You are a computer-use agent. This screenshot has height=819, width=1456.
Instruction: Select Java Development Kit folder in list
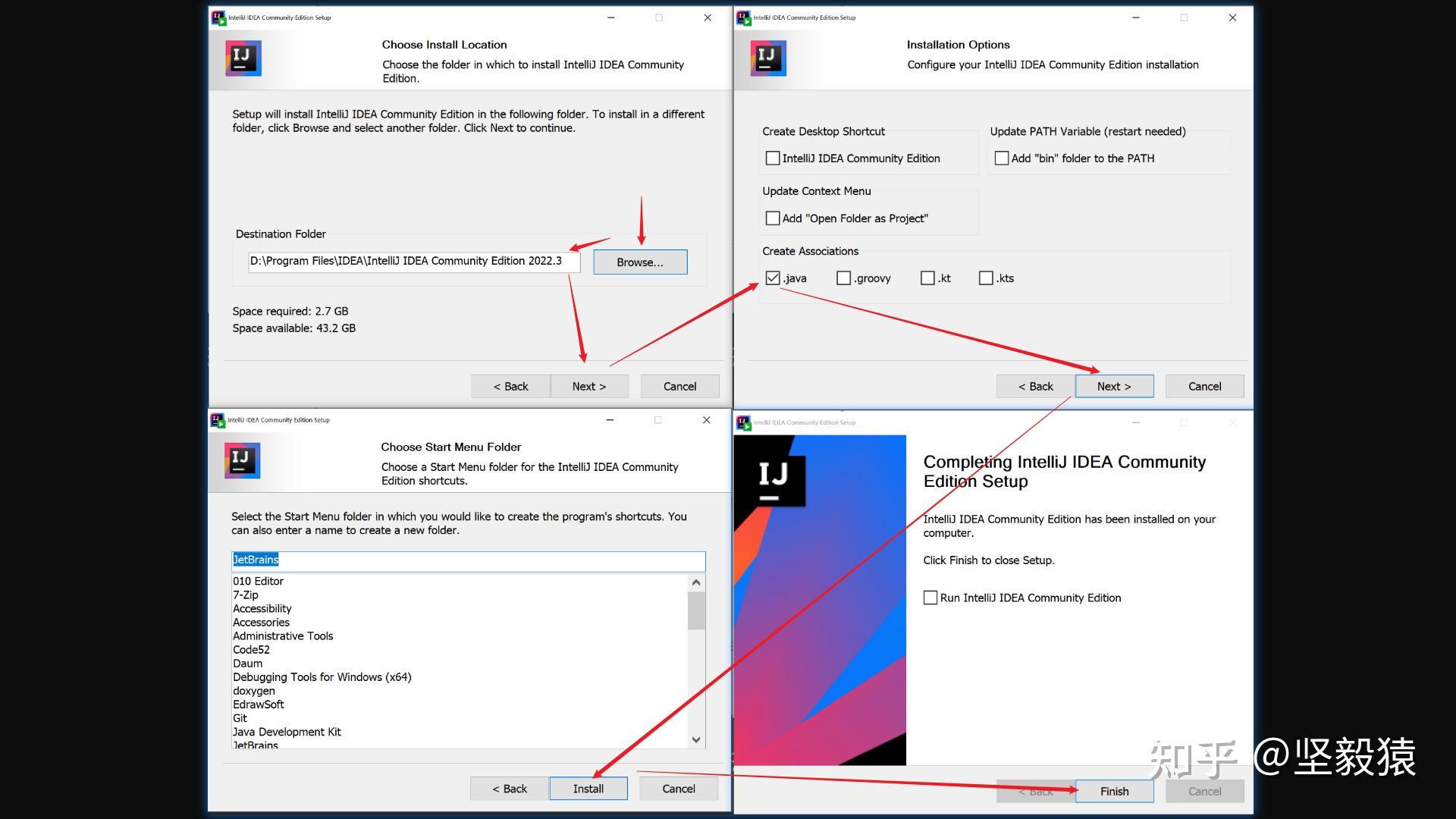click(x=287, y=732)
